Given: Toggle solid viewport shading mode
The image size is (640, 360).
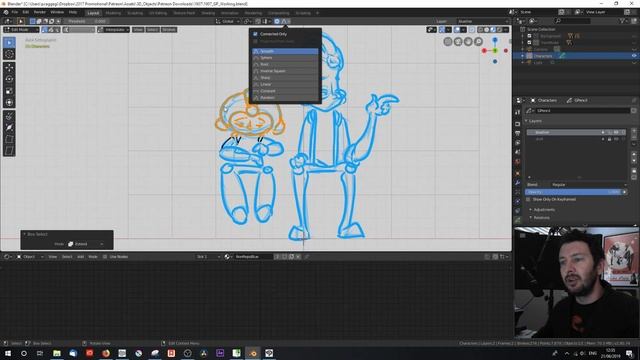Looking at the screenshot, I should tap(487, 30).
